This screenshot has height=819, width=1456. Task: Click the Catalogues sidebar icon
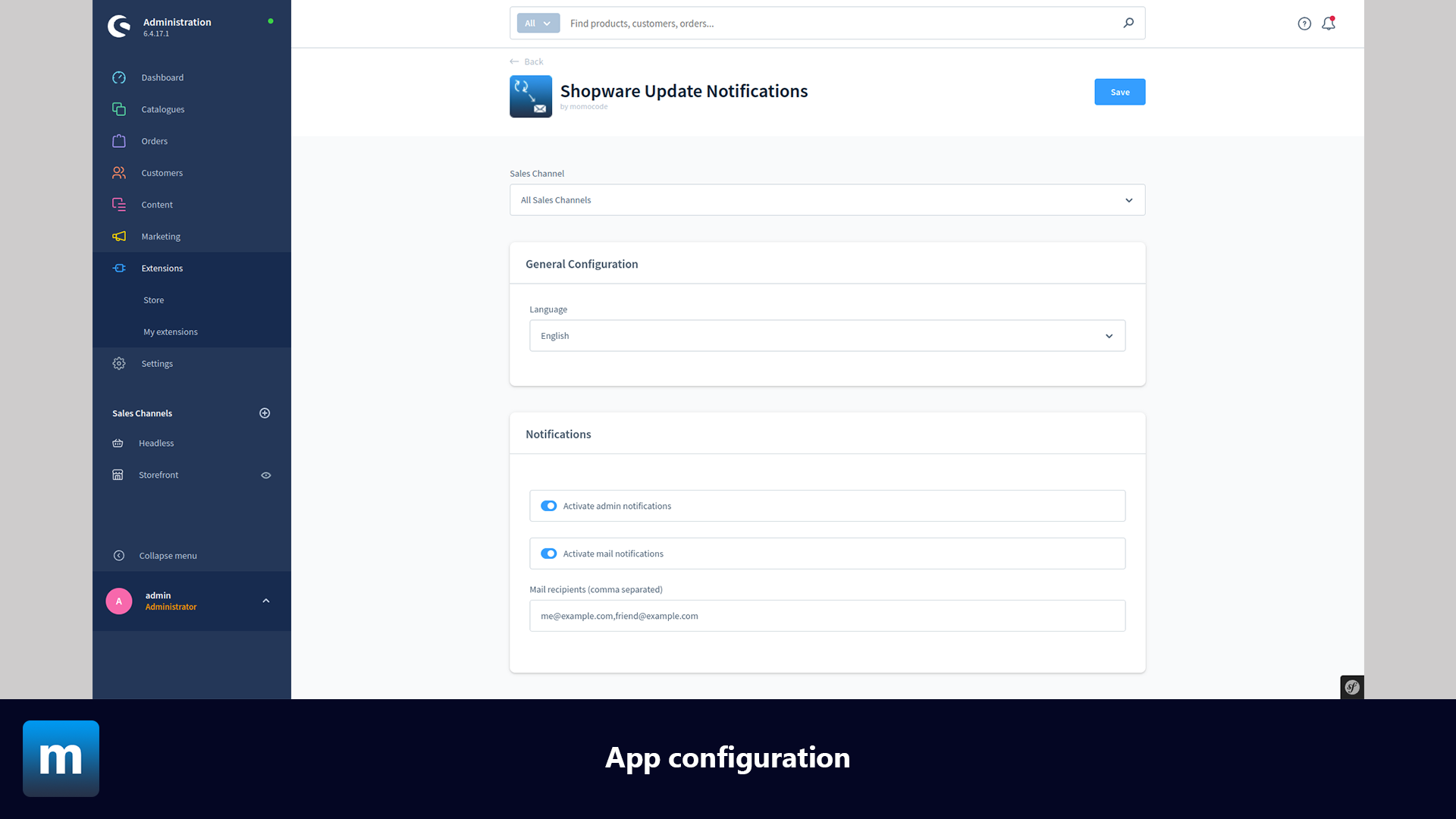point(118,109)
